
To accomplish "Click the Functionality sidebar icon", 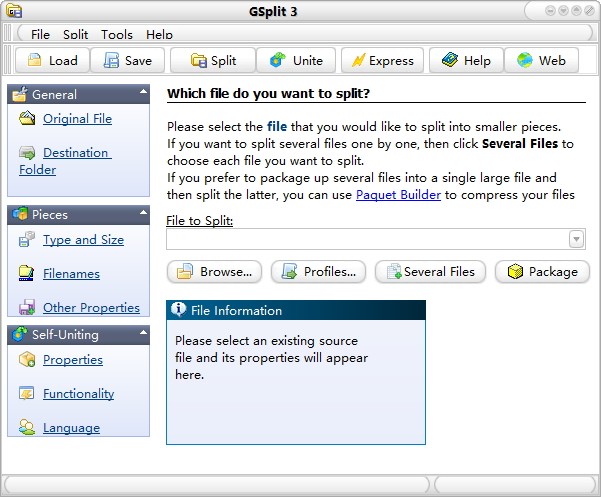I will (26, 394).
